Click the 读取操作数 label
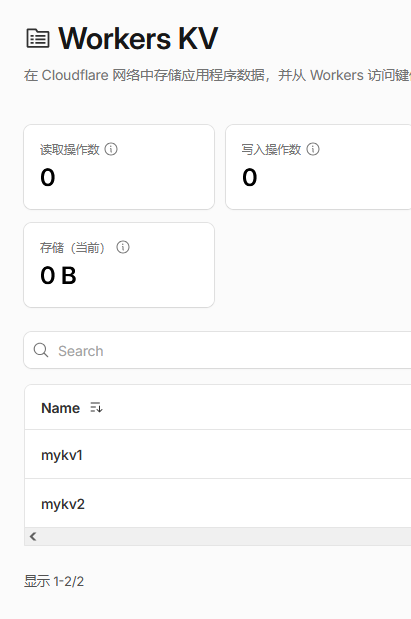The image size is (411, 619). [x=69, y=150]
